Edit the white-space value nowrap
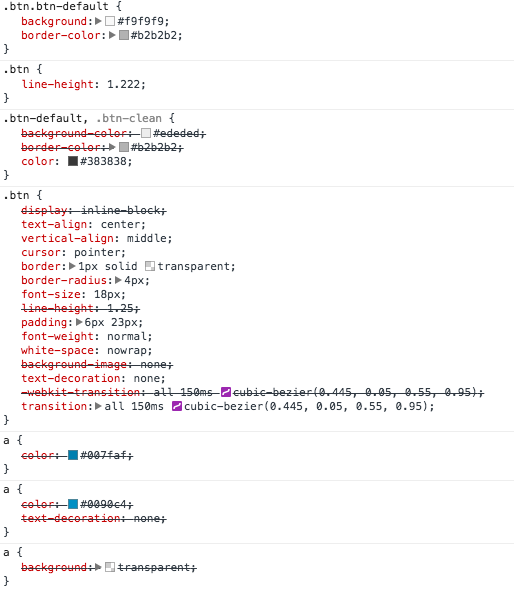The width and height of the screenshot is (514, 589). click(x=127, y=350)
